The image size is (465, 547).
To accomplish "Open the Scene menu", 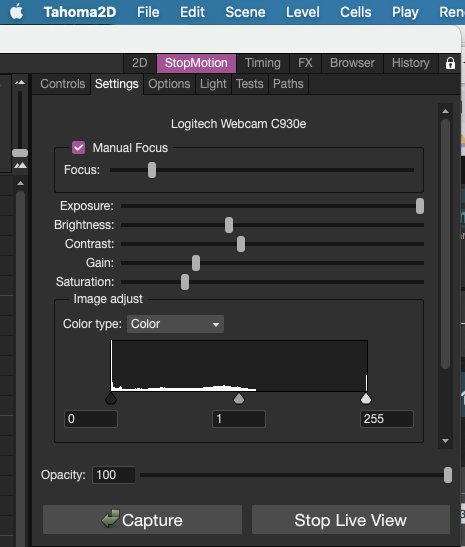I will pos(245,12).
